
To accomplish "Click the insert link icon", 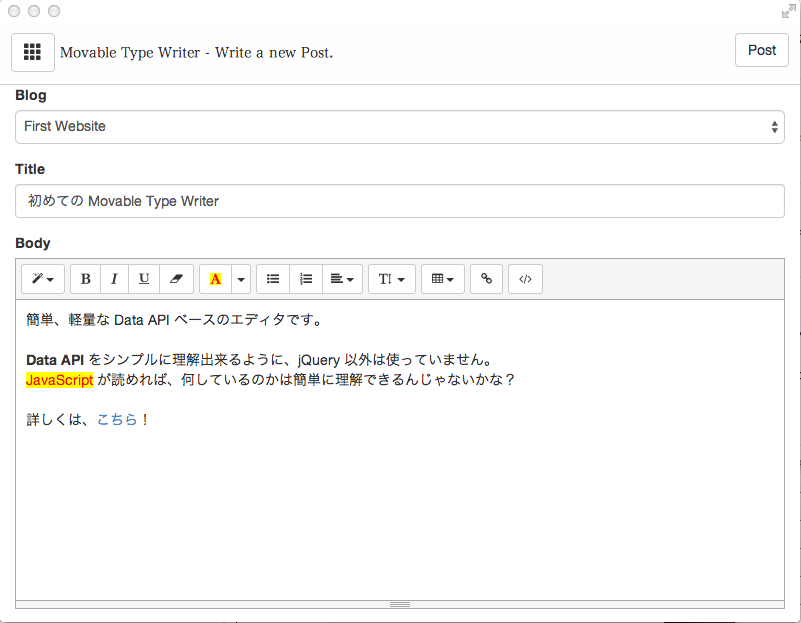I will click(486, 279).
